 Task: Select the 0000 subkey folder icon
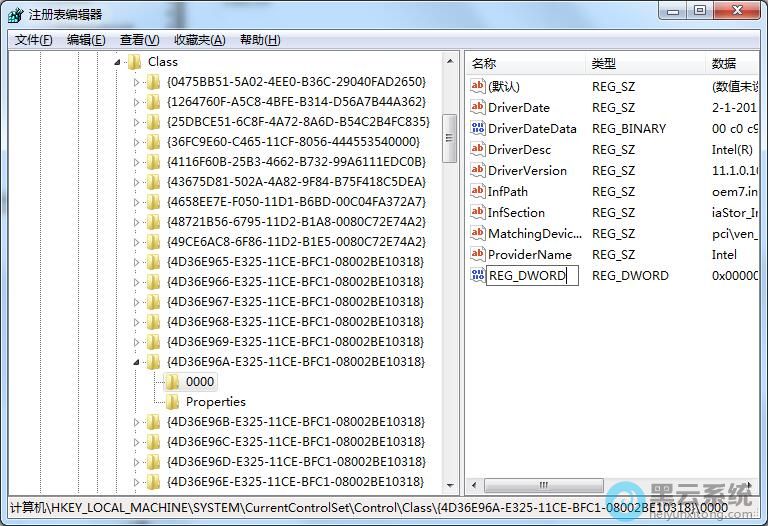pyautogui.click(x=172, y=382)
